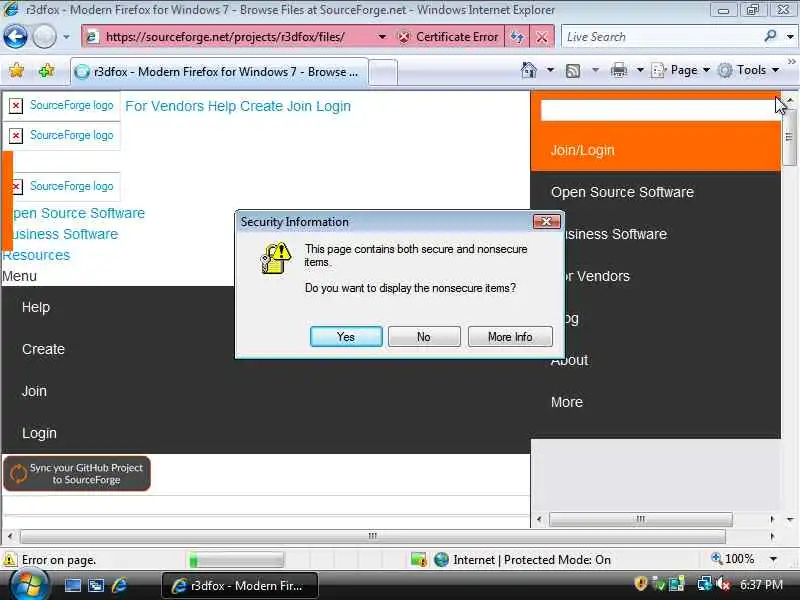Click the 100% zoom level button

pos(733,559)
